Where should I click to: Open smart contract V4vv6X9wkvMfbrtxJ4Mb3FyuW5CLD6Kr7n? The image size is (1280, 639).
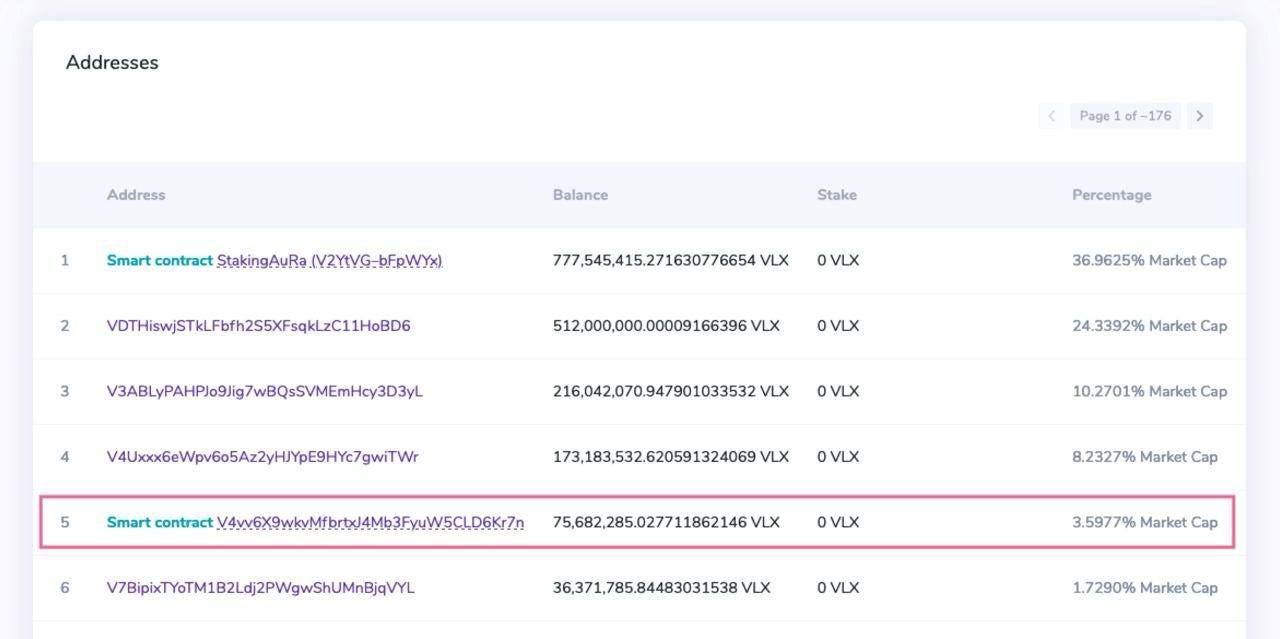pyautogui.click(x=370, y=522)
